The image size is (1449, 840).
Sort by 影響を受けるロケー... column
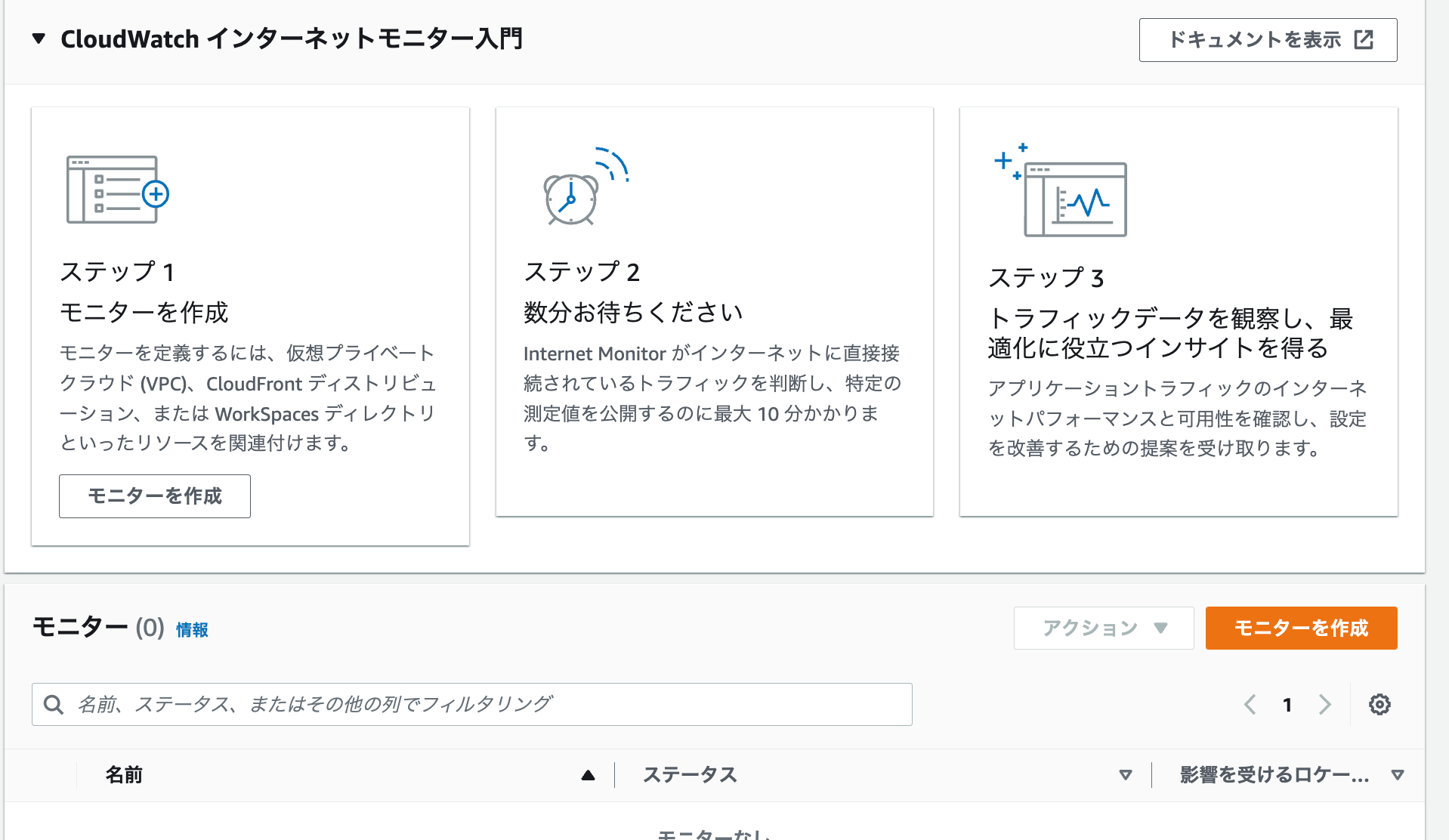click(1274, 775)
